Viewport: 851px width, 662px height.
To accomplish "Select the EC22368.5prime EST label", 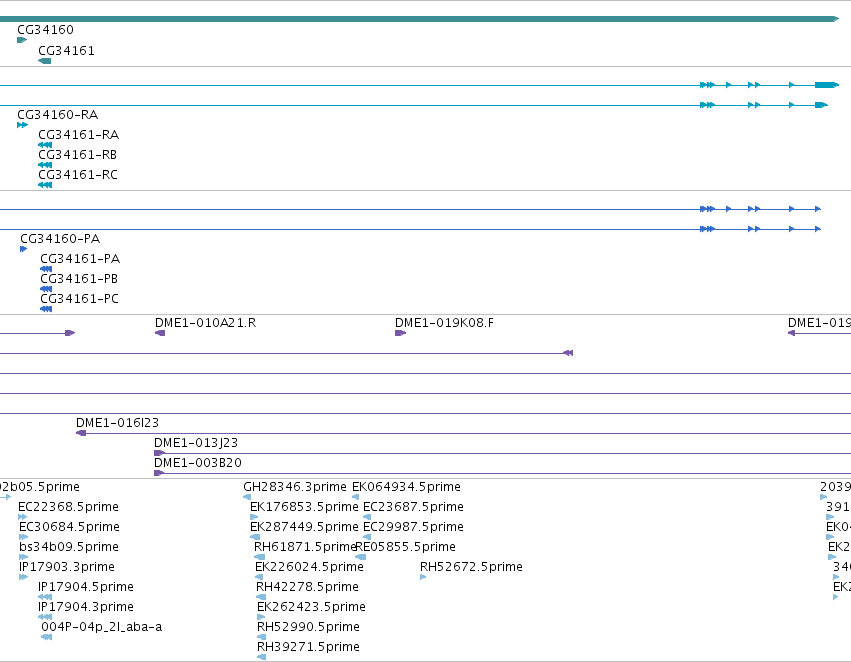I will point(68,507).
